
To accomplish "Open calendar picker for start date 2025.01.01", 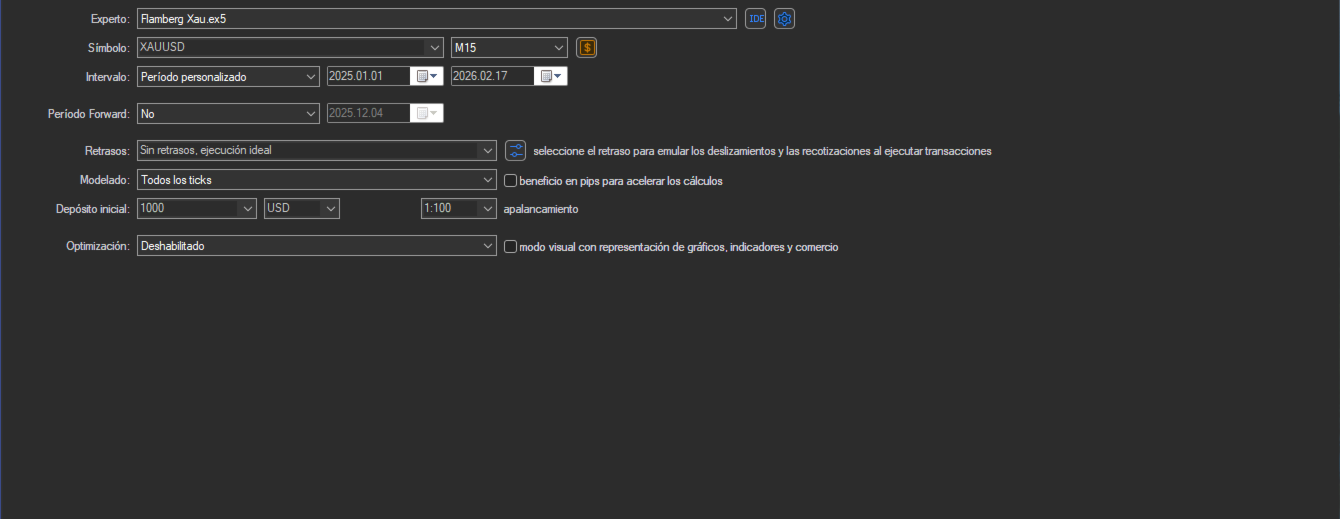I will 427,76.
